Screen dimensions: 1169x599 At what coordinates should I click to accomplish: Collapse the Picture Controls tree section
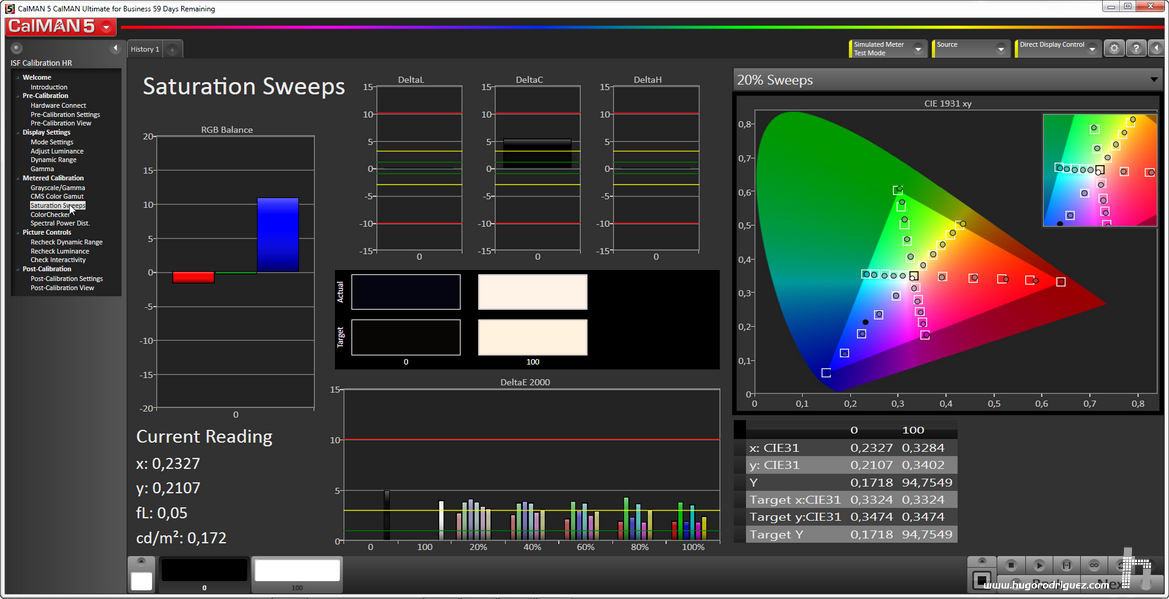pyautogui.click(x=17, y=233)
